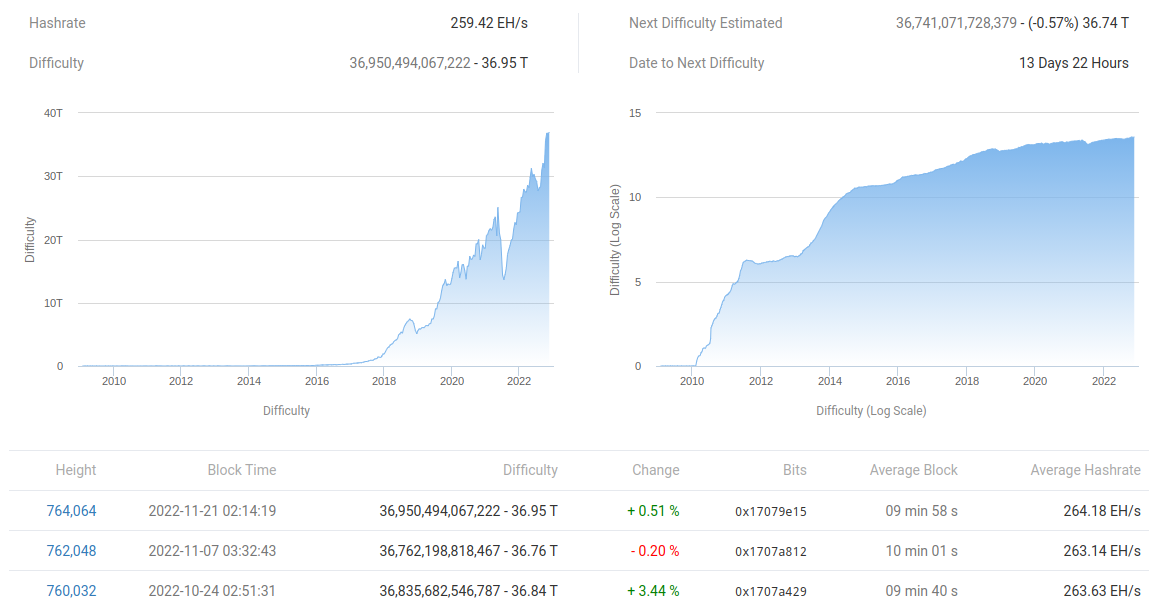Click the +3.44% change value
Viewport: 1168px width, 604px height.
(656, 590)
